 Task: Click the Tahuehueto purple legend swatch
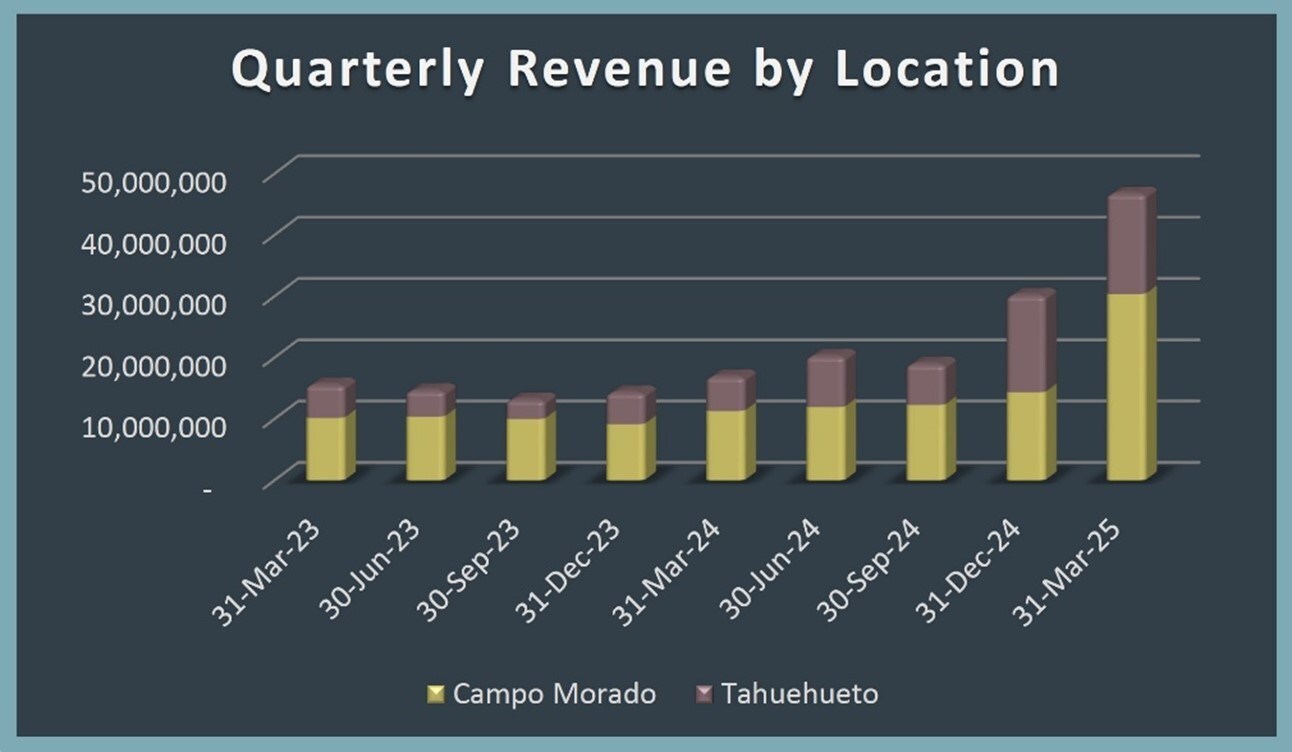(704, 694)
